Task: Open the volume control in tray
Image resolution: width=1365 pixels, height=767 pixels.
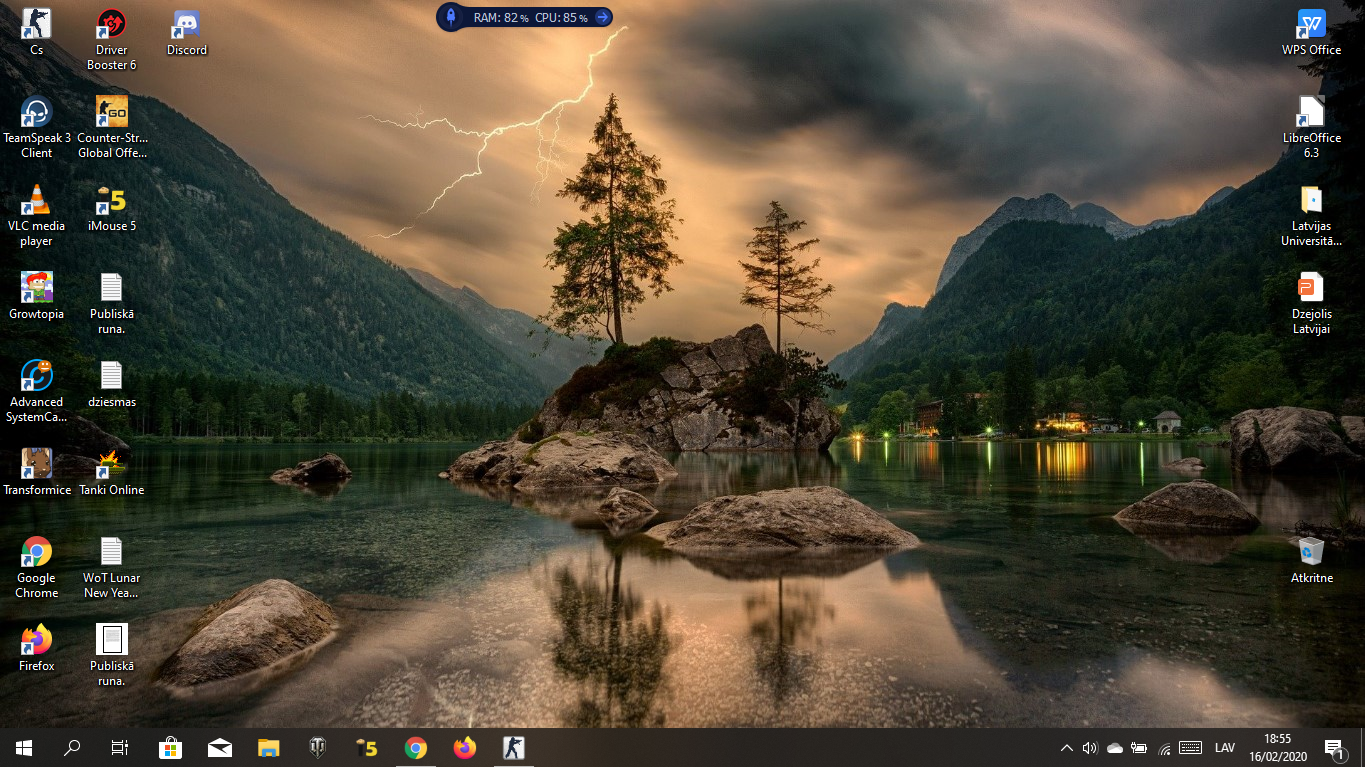Action: click(x=1090, y=748)
